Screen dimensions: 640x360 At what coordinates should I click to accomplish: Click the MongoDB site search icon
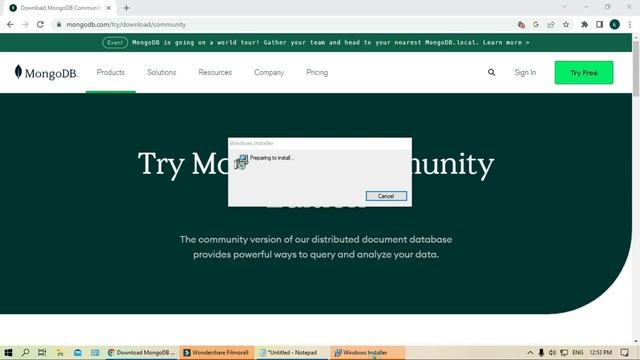point(491,73)
